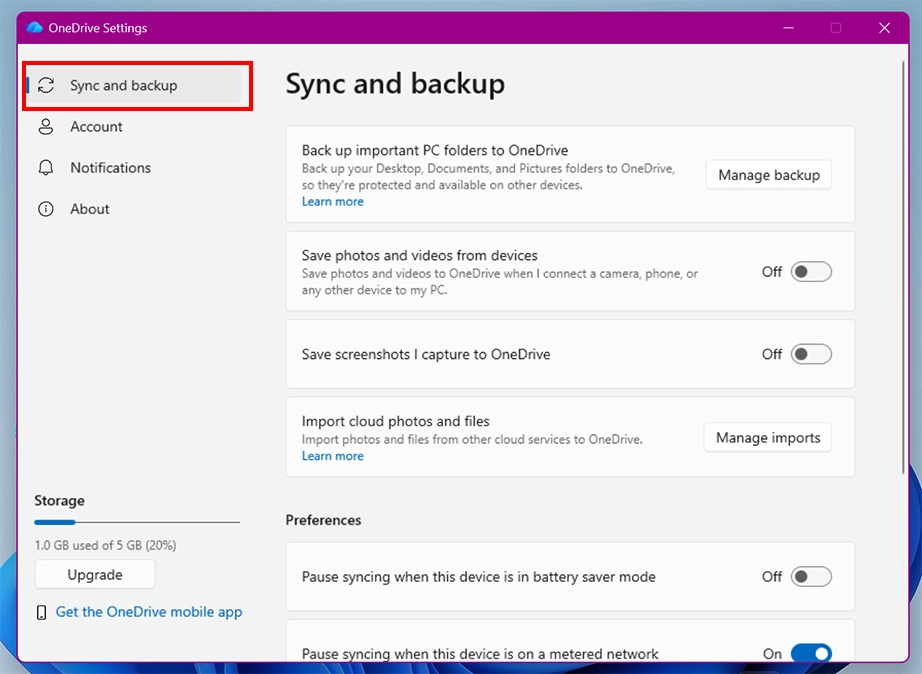Turn on Save photos and videos from devices
The width and height of the screenshot is (922, 674).
click(811, 272)
